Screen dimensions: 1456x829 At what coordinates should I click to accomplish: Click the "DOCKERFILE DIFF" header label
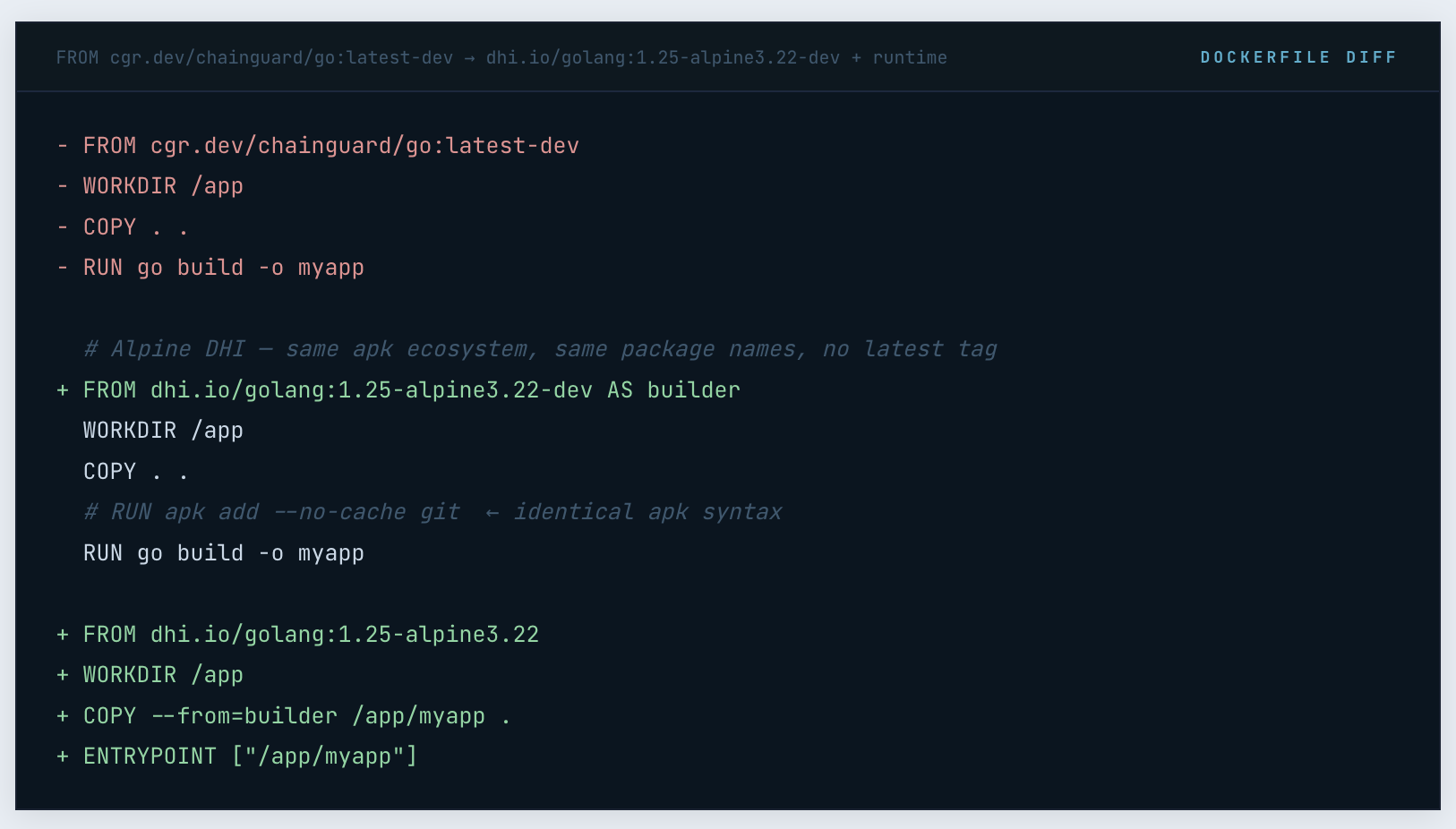coord(1298,57)
